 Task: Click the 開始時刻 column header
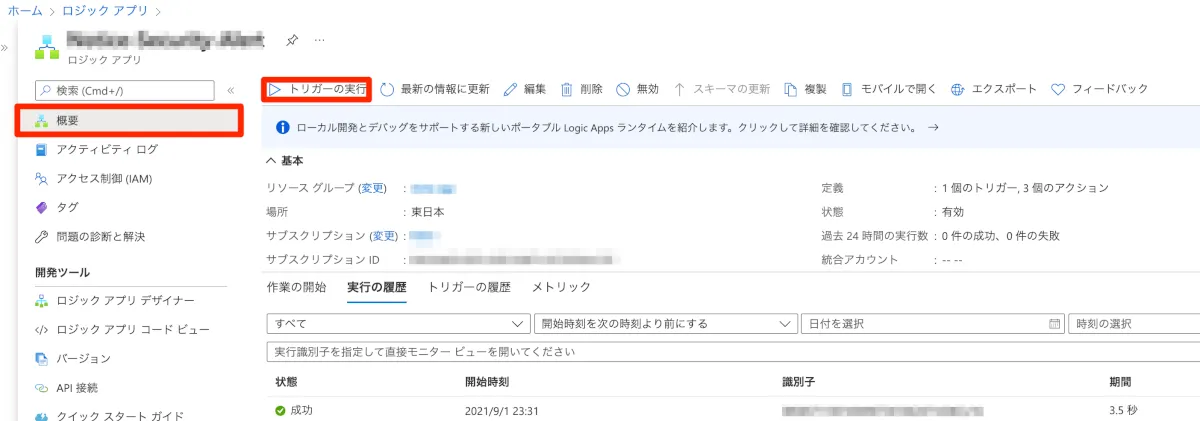point(487,382)
